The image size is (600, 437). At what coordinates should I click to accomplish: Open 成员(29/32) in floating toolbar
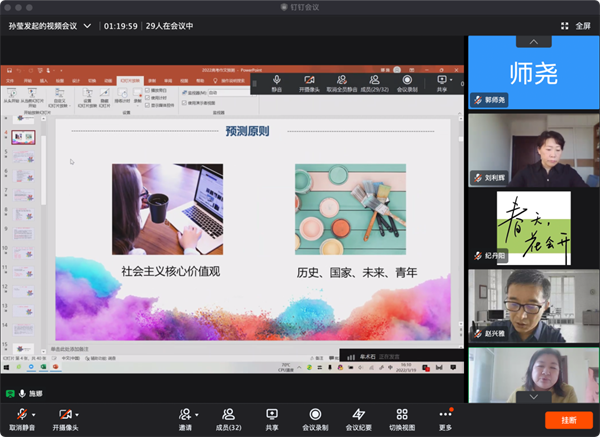point(375,83)
